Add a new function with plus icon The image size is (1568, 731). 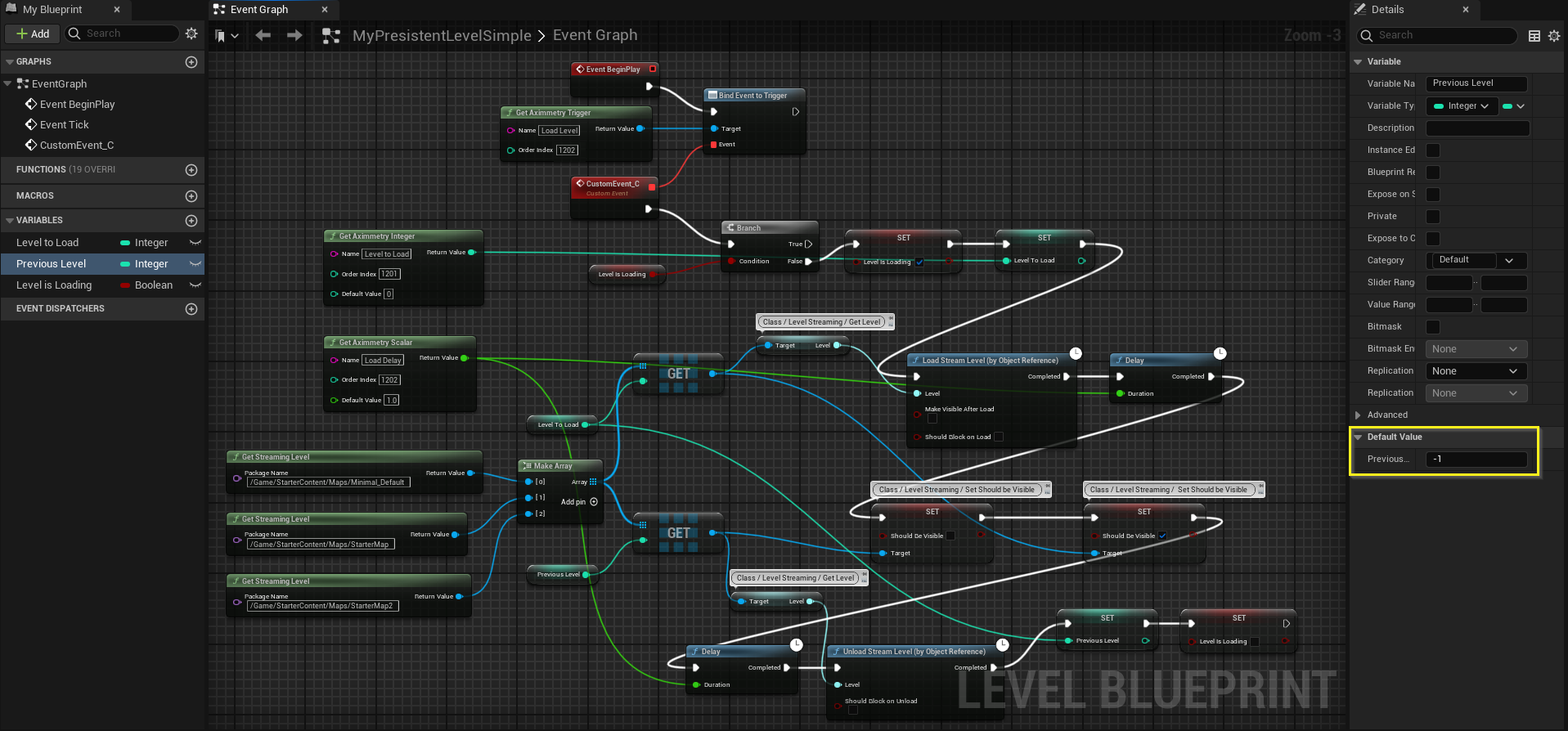[x=191, y=170]
